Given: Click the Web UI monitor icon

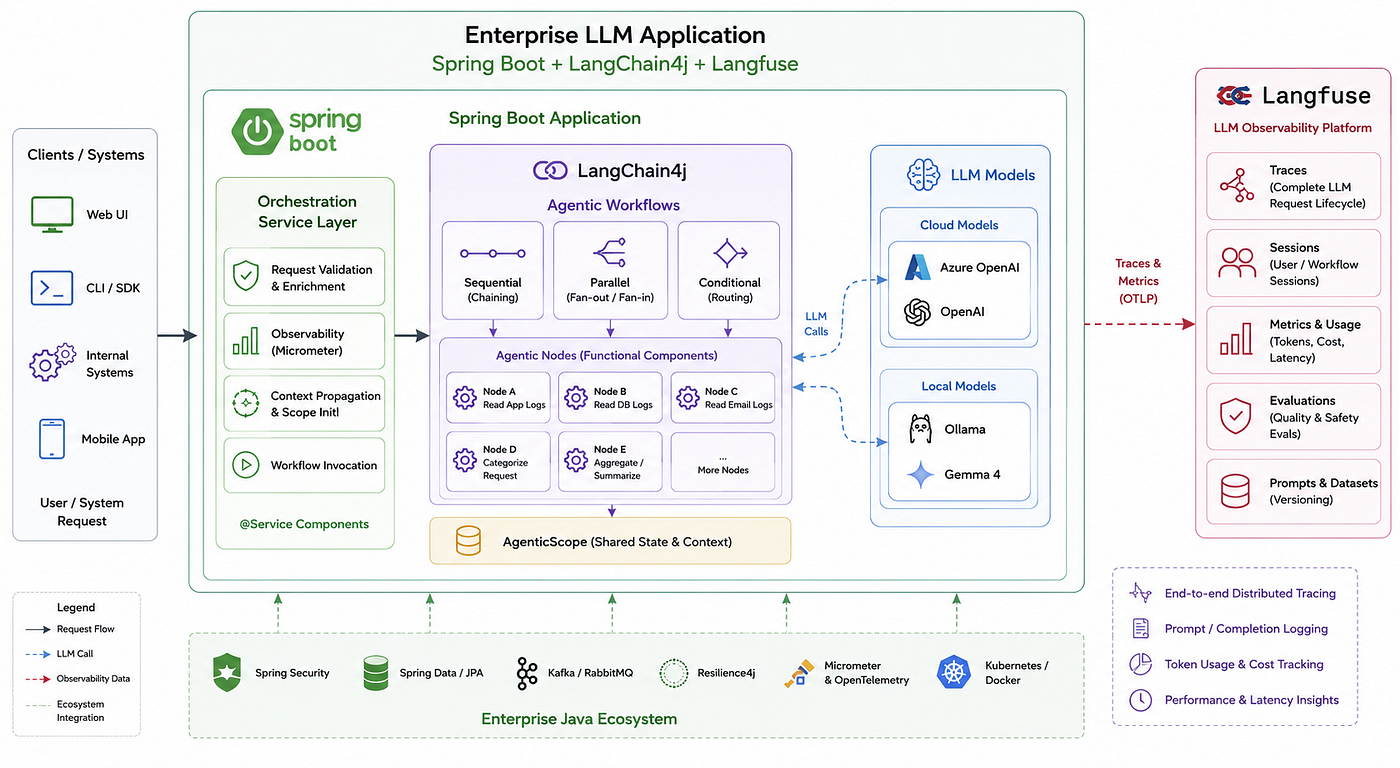Looking at the screenshot, I should tap(52, 213).
